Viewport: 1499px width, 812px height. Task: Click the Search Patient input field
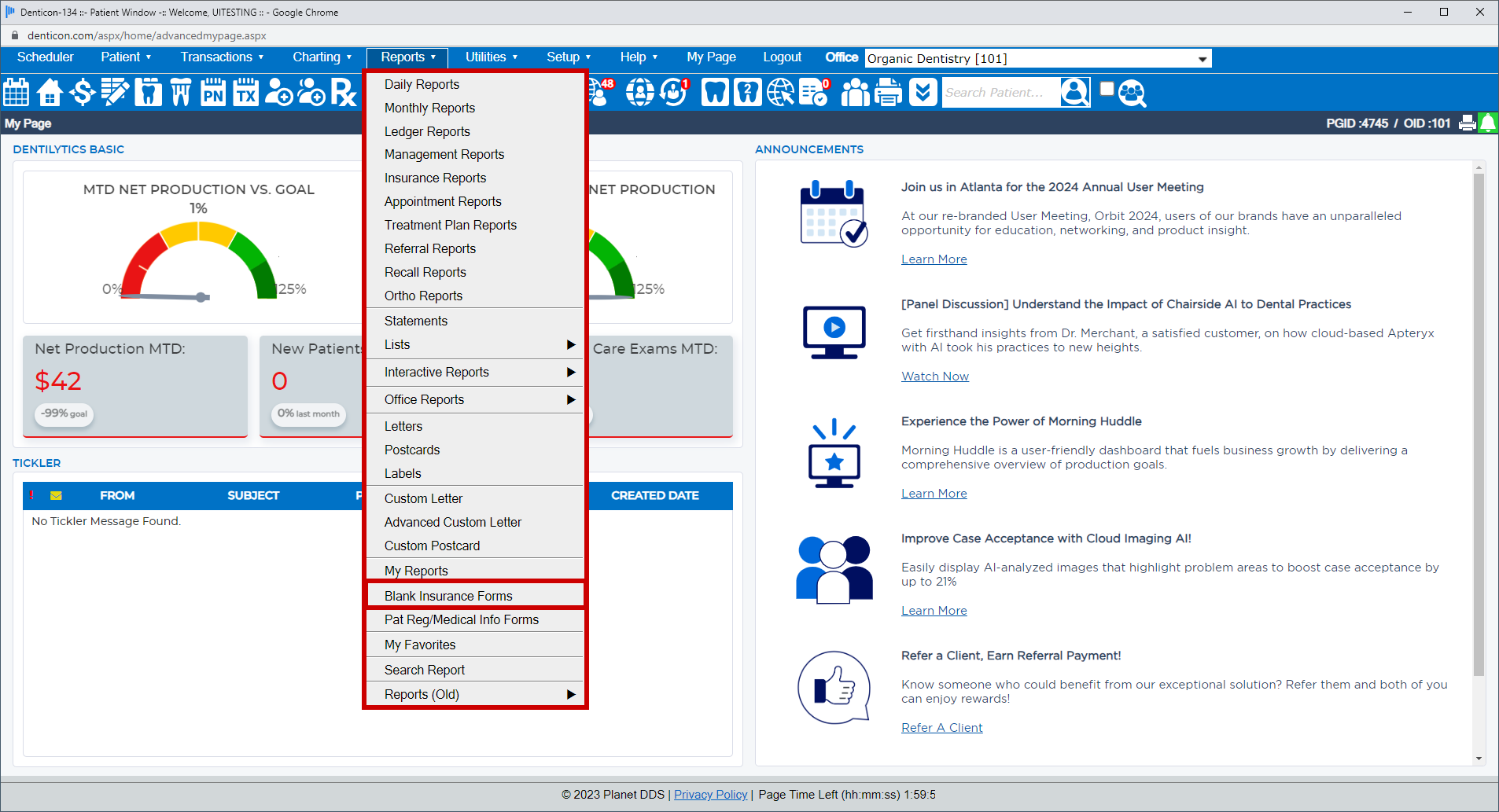999,93
